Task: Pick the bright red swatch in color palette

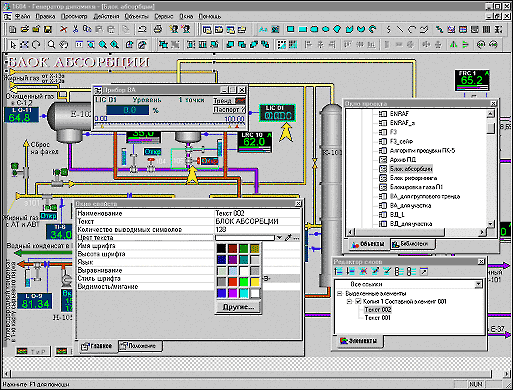Action: pyautogui.click(x=233, y=282)
